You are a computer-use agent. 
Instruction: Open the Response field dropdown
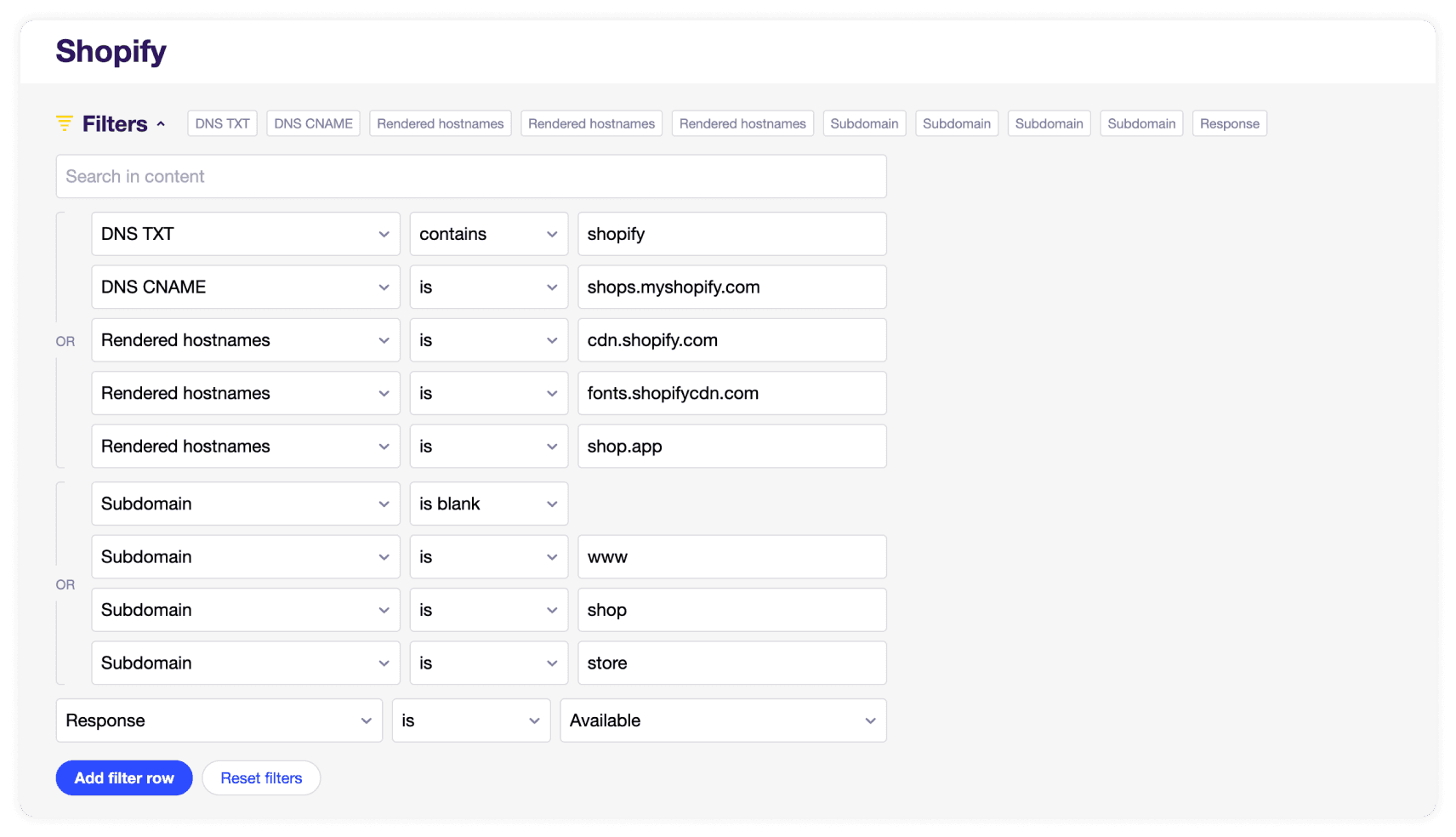[x=219, y=720]
